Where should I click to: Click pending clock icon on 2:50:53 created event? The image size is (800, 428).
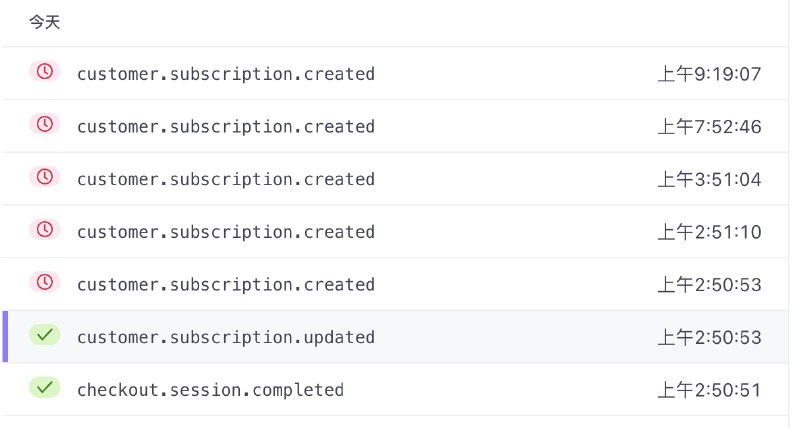click(x=45, y=282)
